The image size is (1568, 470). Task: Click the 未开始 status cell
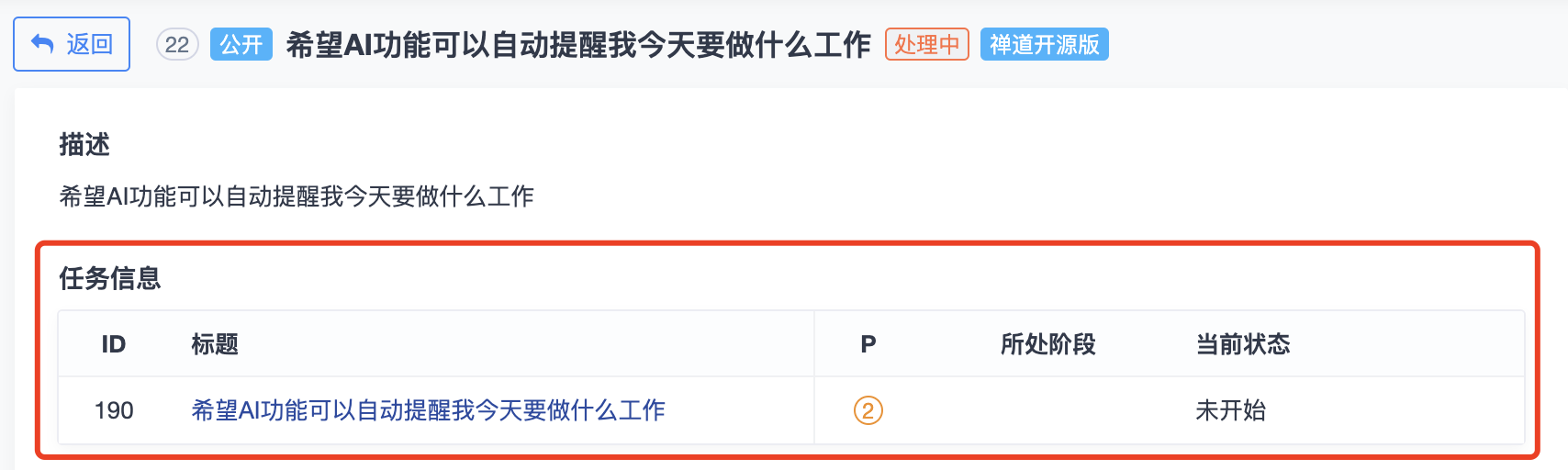[x=1230, y=410]
